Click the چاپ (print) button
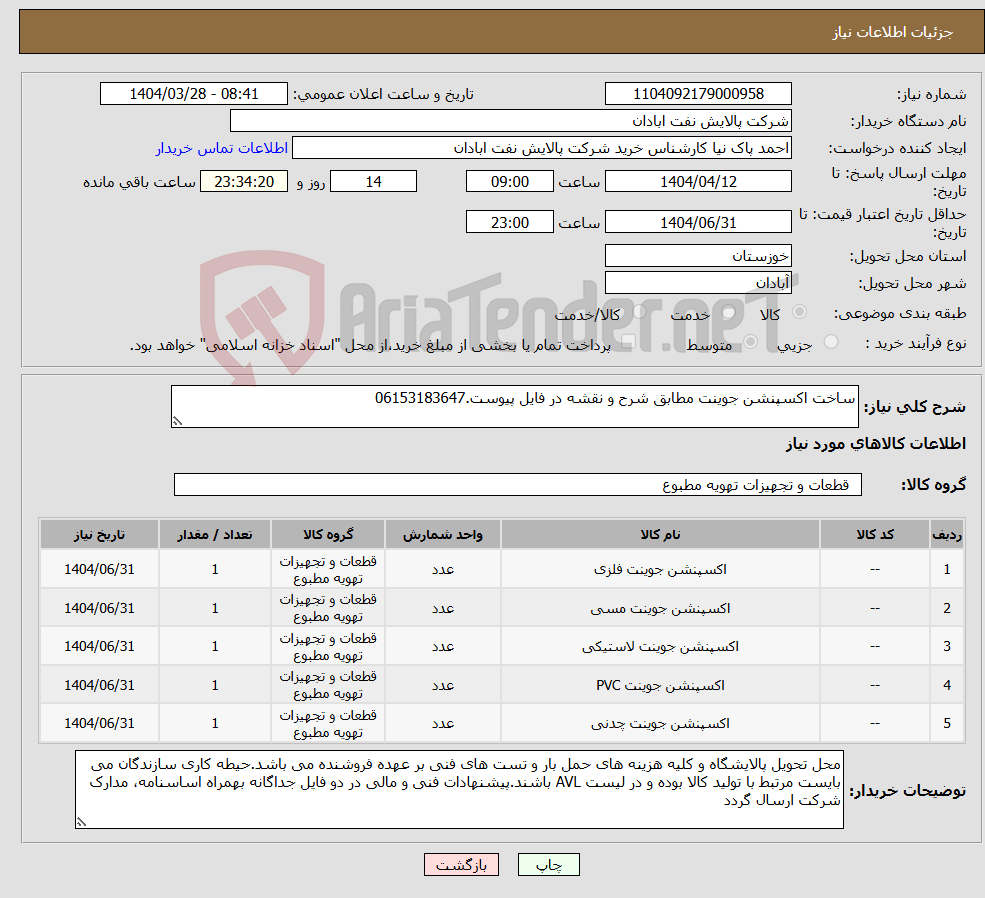This screenshot has height=898, width=985. [x=548, y=865]
